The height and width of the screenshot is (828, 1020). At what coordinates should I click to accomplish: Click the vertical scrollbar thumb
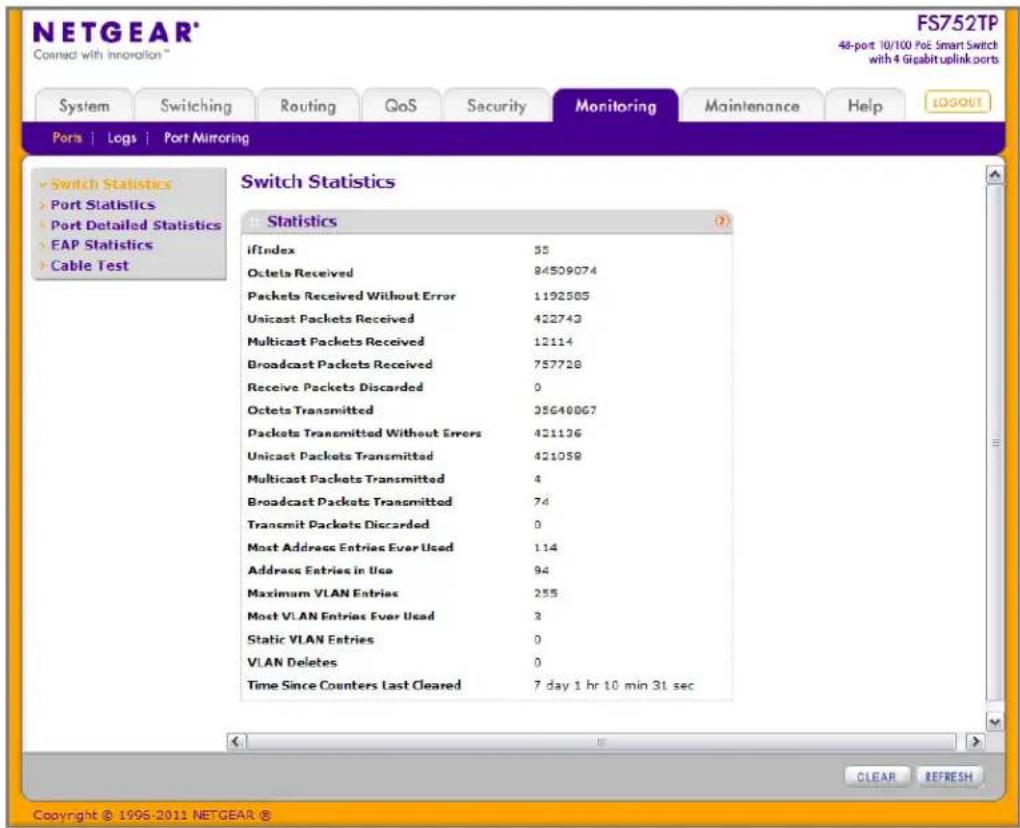(995, 442)
